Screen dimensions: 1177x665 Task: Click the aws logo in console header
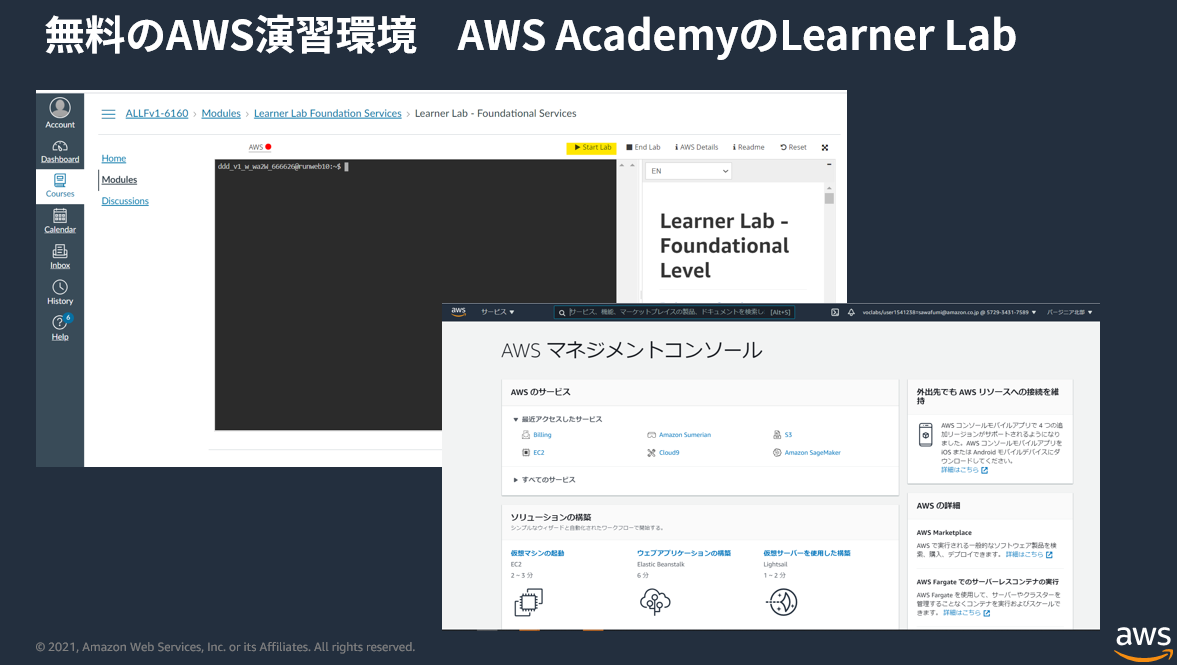458,311
